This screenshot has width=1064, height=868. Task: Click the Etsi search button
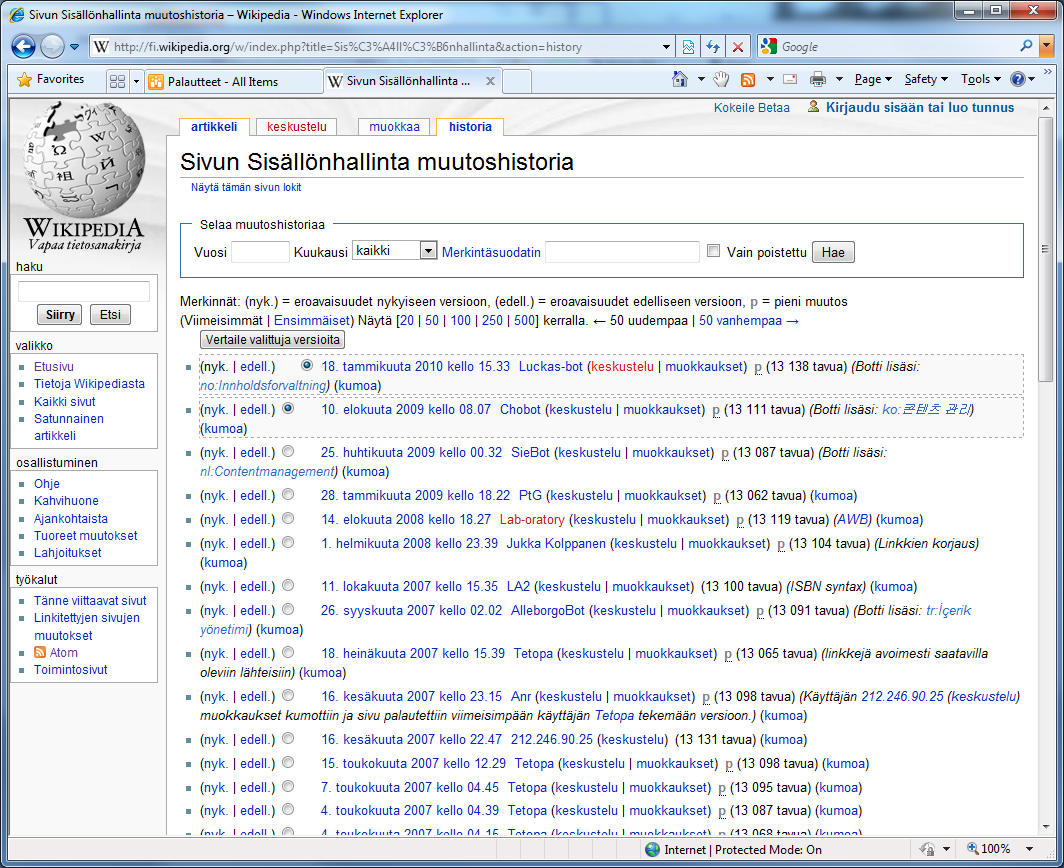[x=110, y=315]
